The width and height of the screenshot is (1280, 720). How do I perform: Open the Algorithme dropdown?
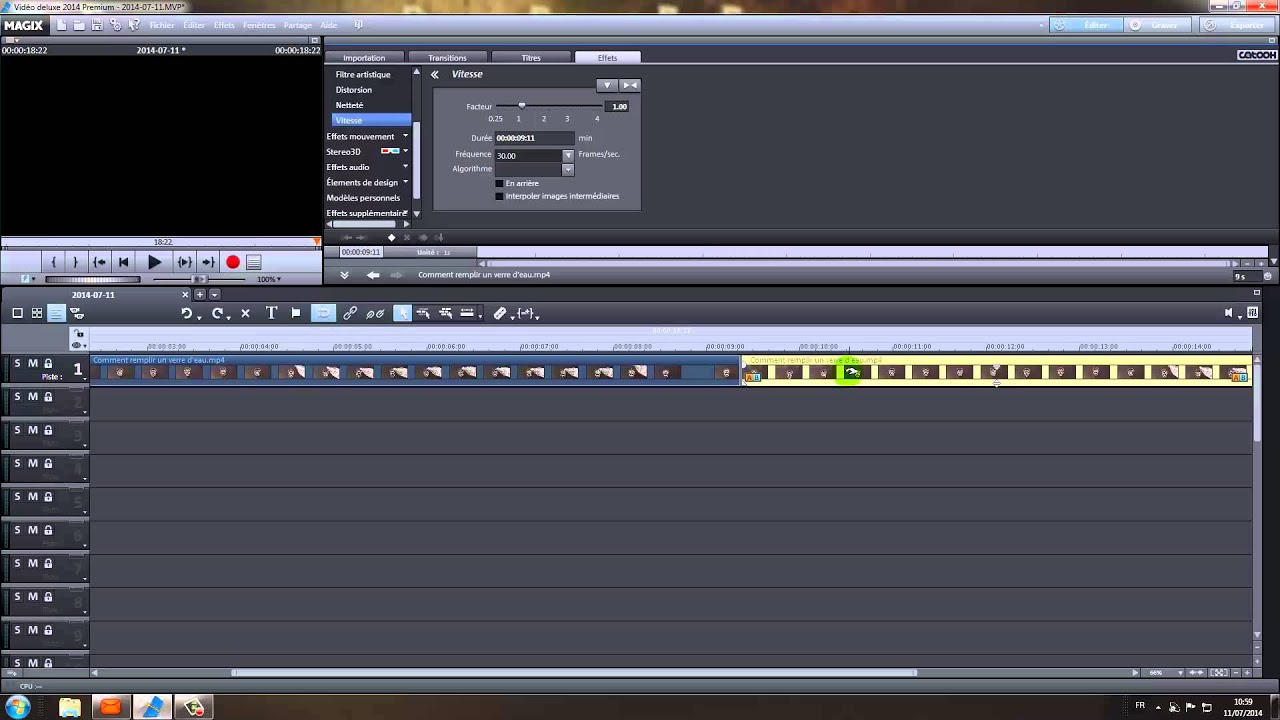coord(568,169)
